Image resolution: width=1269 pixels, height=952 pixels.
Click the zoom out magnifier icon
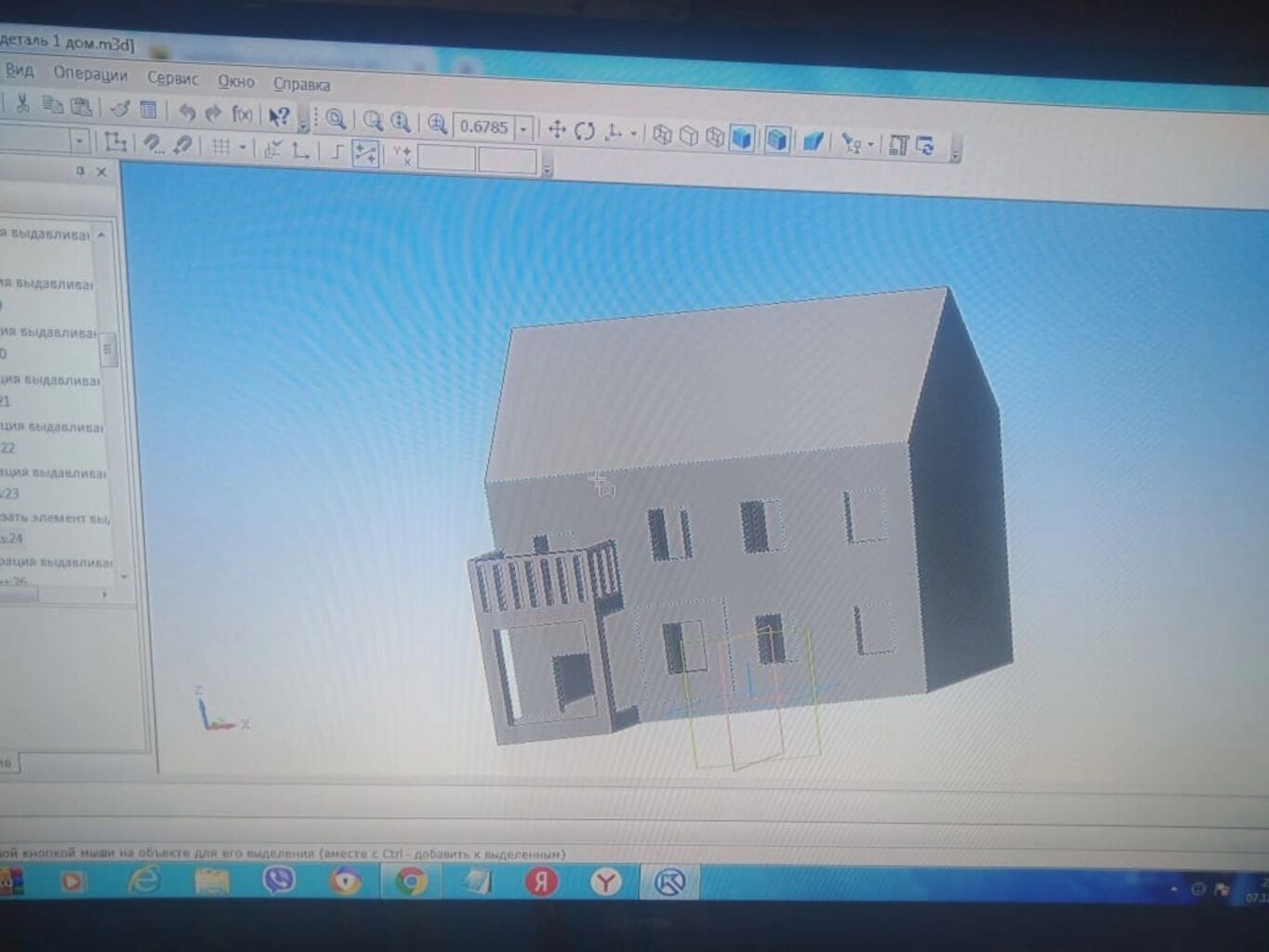(x=373, y=120)
